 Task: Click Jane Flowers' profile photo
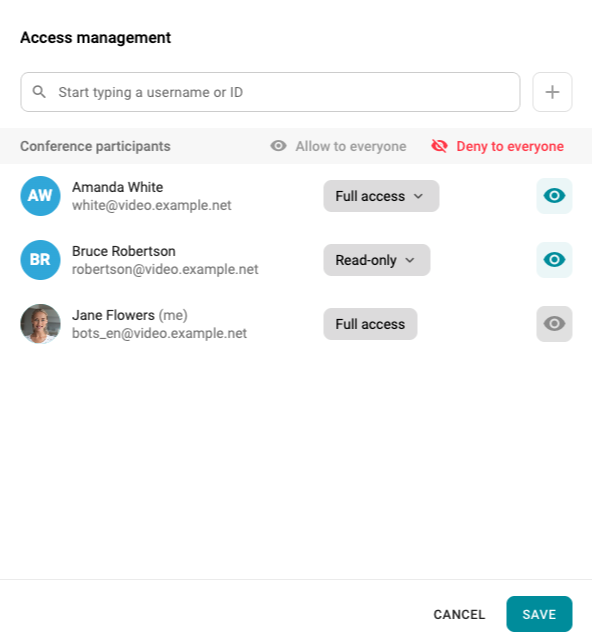coord(40,324)
